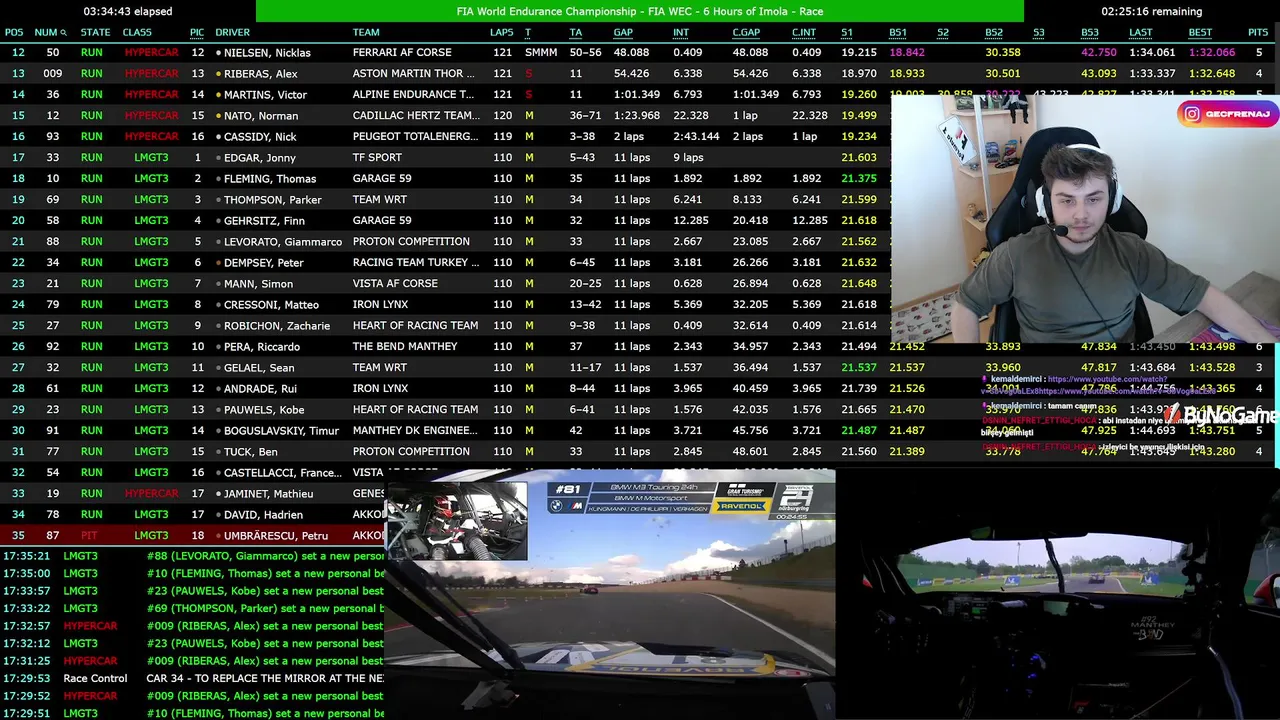Select driver FLEMING, Thomas in timing table

[270, 178]
